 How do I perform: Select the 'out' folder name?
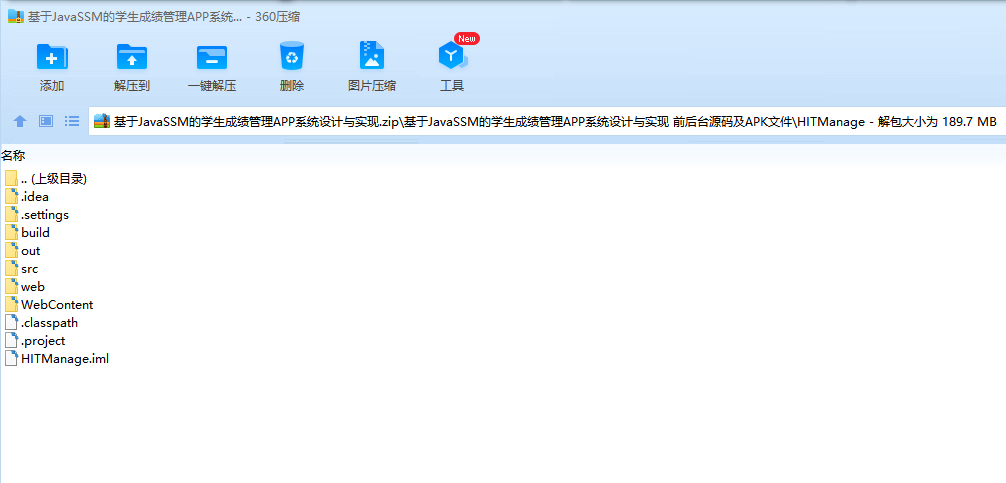[x=31, y=251]
